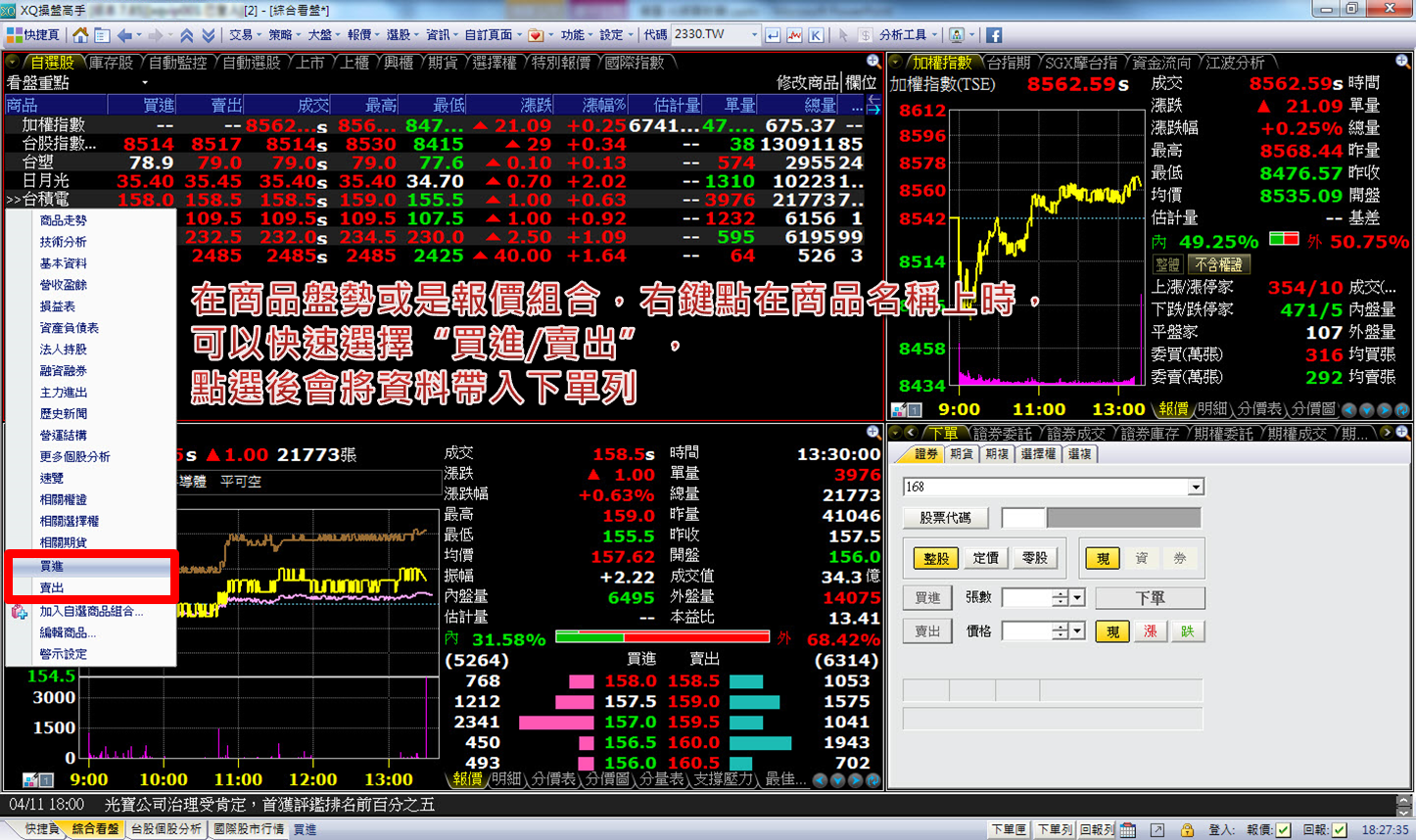Click the 下單匣 button in status bar
Viewport: 1416px width, 840px height.
coord(1009,830)
